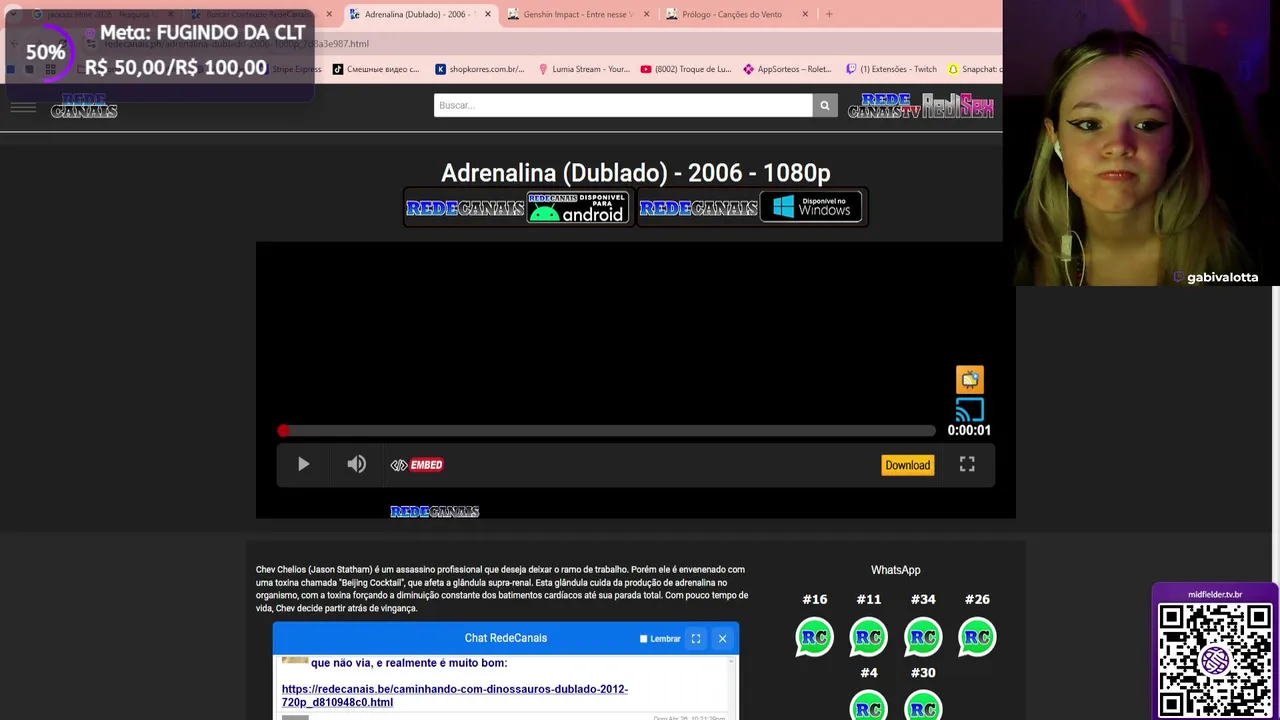The width and height of the screenshot is (1280, 720).
Task: Click the RedeCanais logo below the player
Action: coord(434,511)
